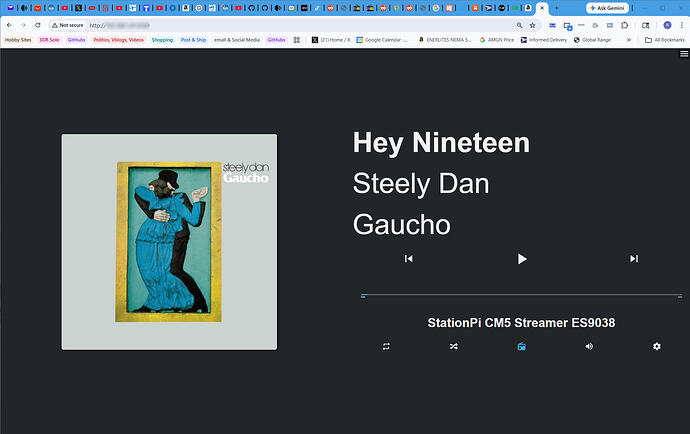Toggle repeat mode in the player

386,346
